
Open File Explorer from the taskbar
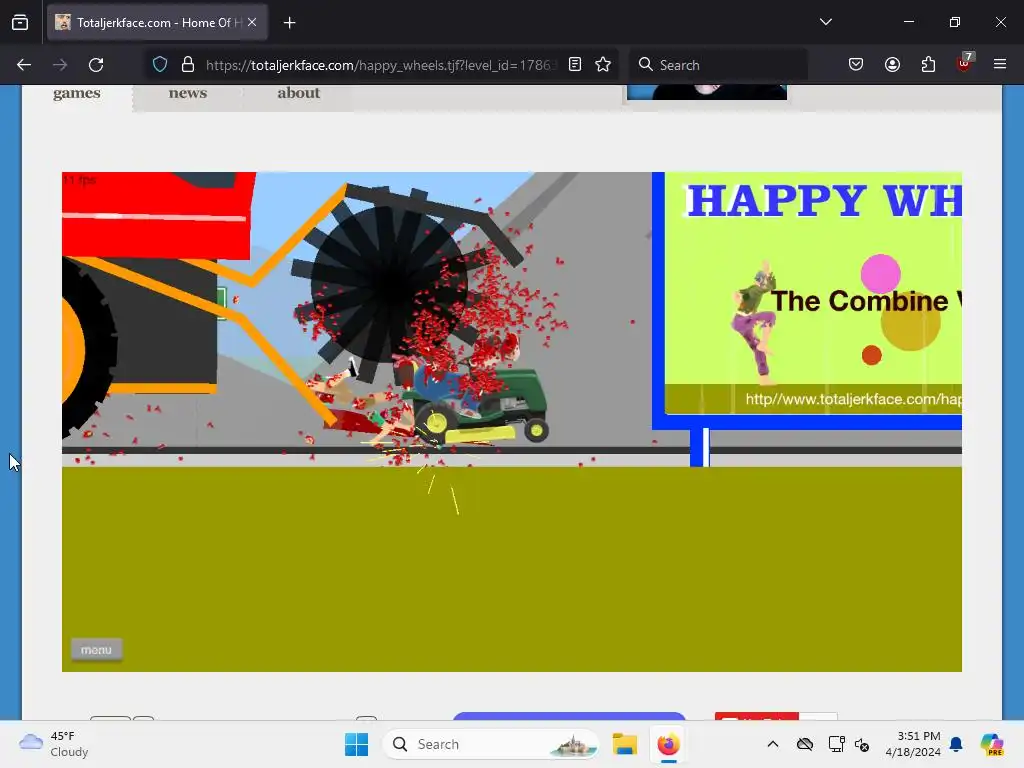(x=624, y=744)
